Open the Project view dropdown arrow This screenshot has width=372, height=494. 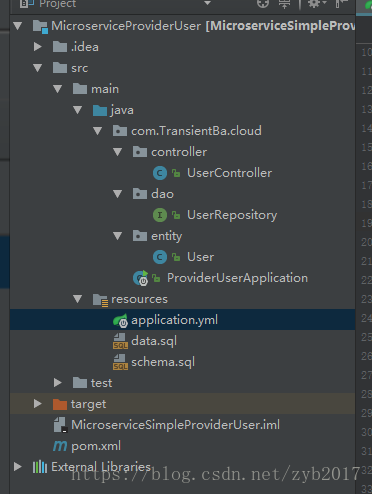(207, 3)
